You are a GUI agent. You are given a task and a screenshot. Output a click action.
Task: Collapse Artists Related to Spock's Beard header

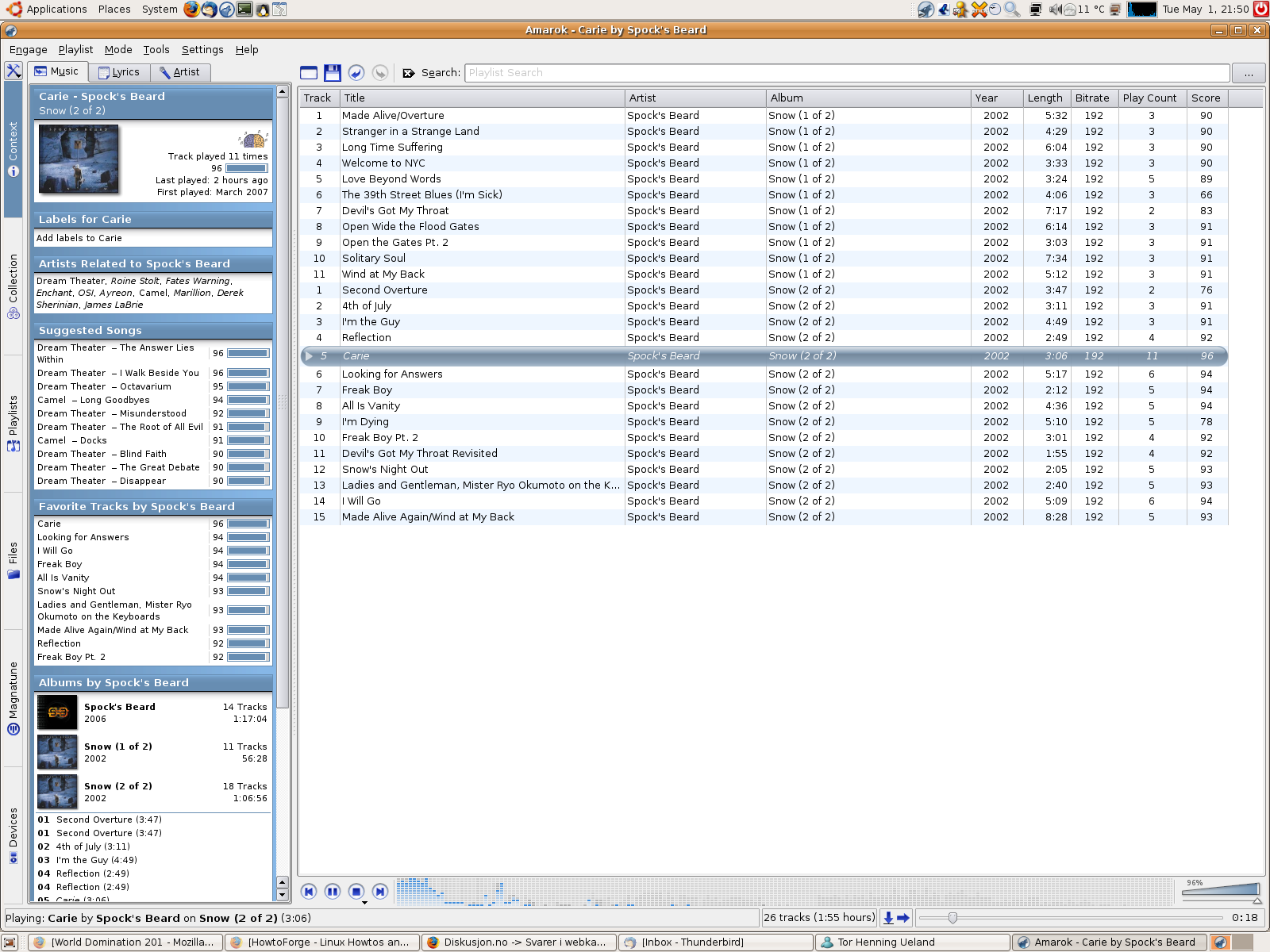[x=153, y=263]
